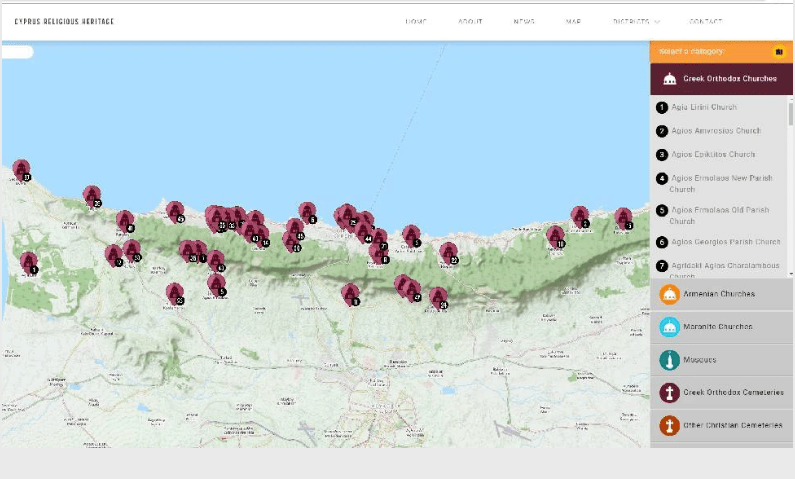
Task: Click church map marker number 18
Action: click(556, 237)
